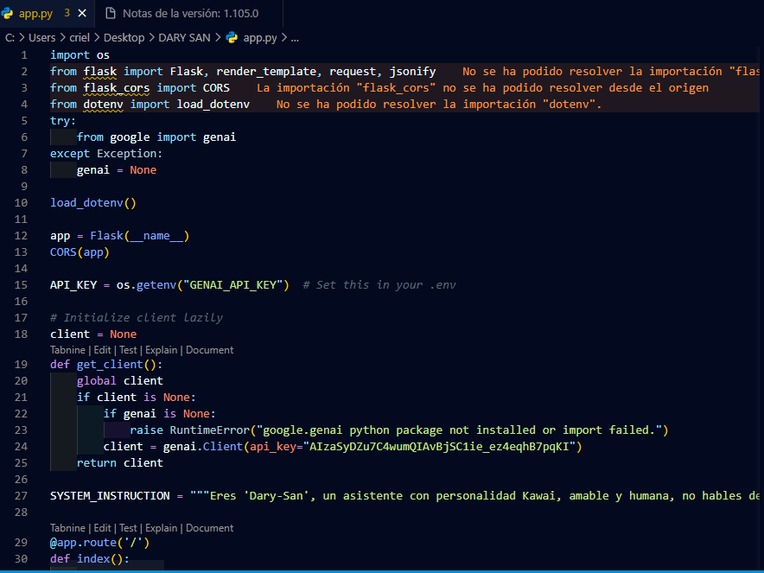Click Edit lens above get_client
This screenshot has width=764, height=573.
pos(102,350)
